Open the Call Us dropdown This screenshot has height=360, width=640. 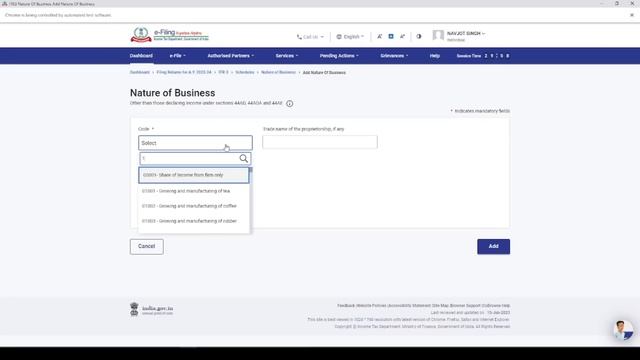pyautogui.click(x=310, y=37)
